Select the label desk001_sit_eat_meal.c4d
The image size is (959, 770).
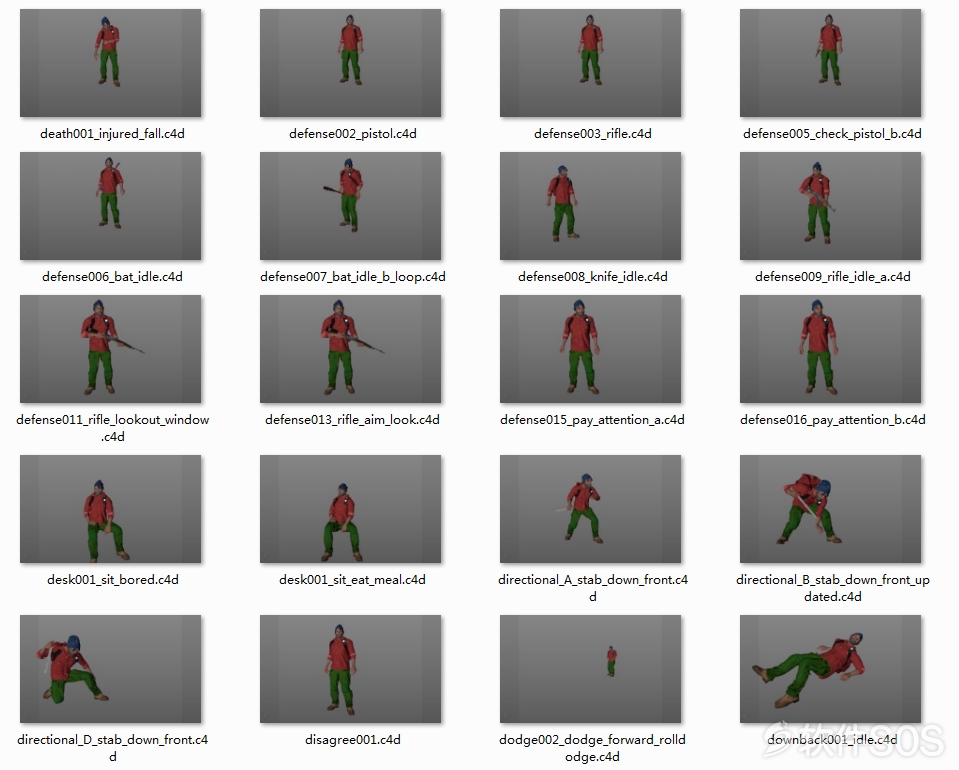pyautogui.click(x=352, y=580)
